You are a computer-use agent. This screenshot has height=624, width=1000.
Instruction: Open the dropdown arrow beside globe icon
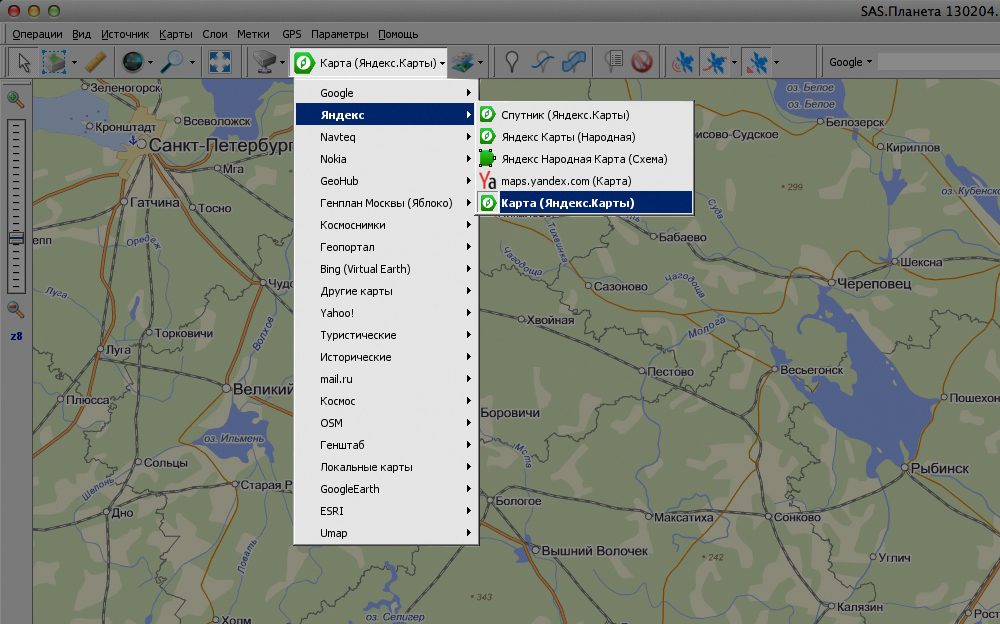(x=151, y=63)
